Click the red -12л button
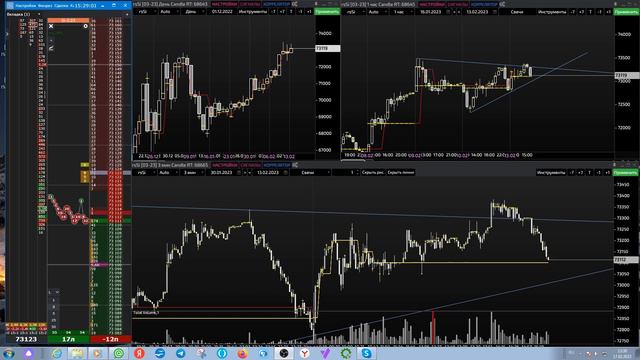The height and width of the screenshot is (360, 640). pyautogui.click(x=111, y=339)
